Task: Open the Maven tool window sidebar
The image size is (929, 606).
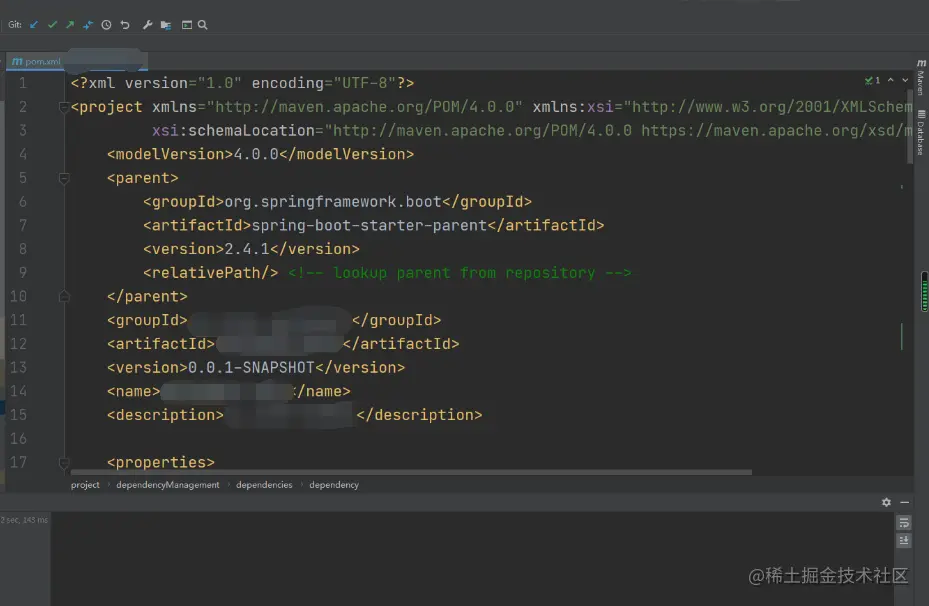Action: 921,77
